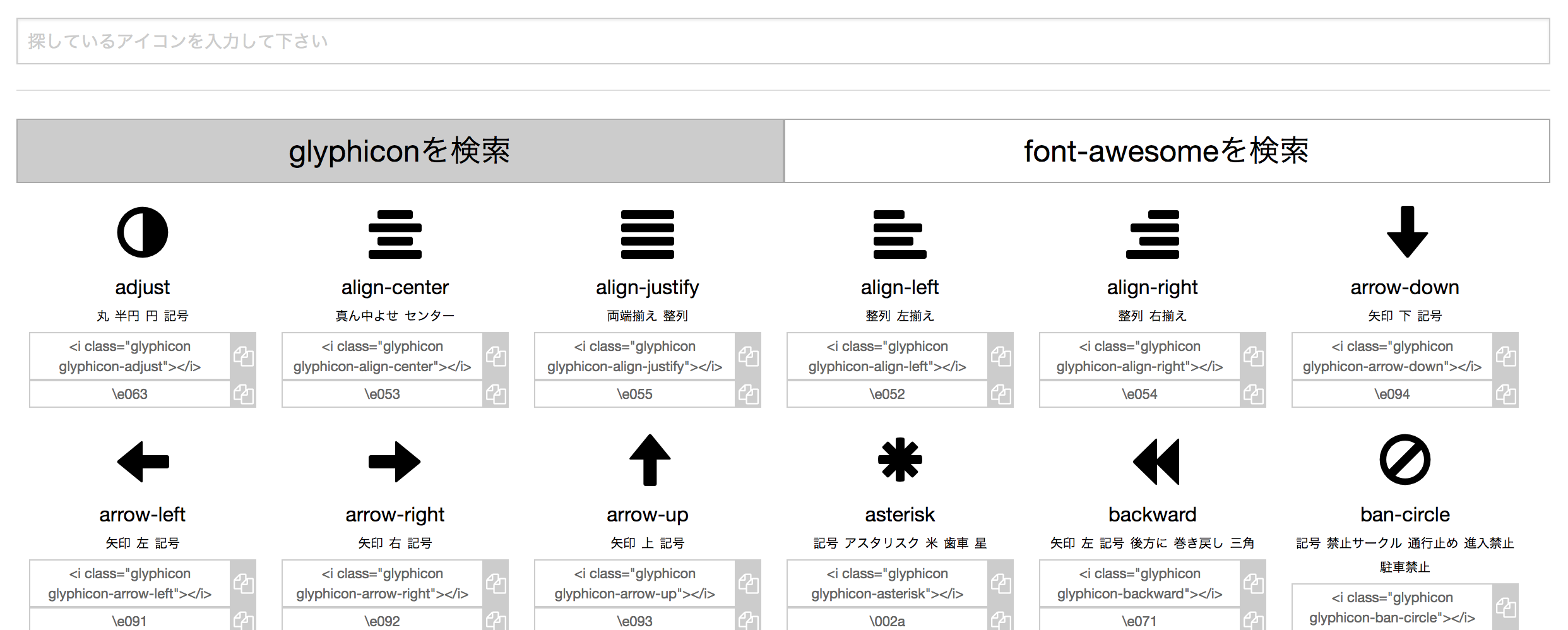
Task: Copy the glyphicon-align-justify HTML tag
Action: click(749, 356)
